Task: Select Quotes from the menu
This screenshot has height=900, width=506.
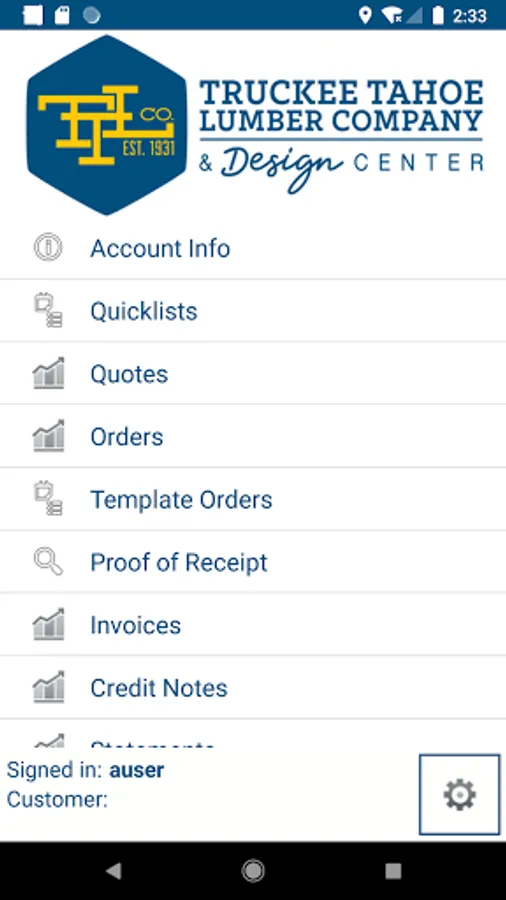Action: (x=253, y=374)
